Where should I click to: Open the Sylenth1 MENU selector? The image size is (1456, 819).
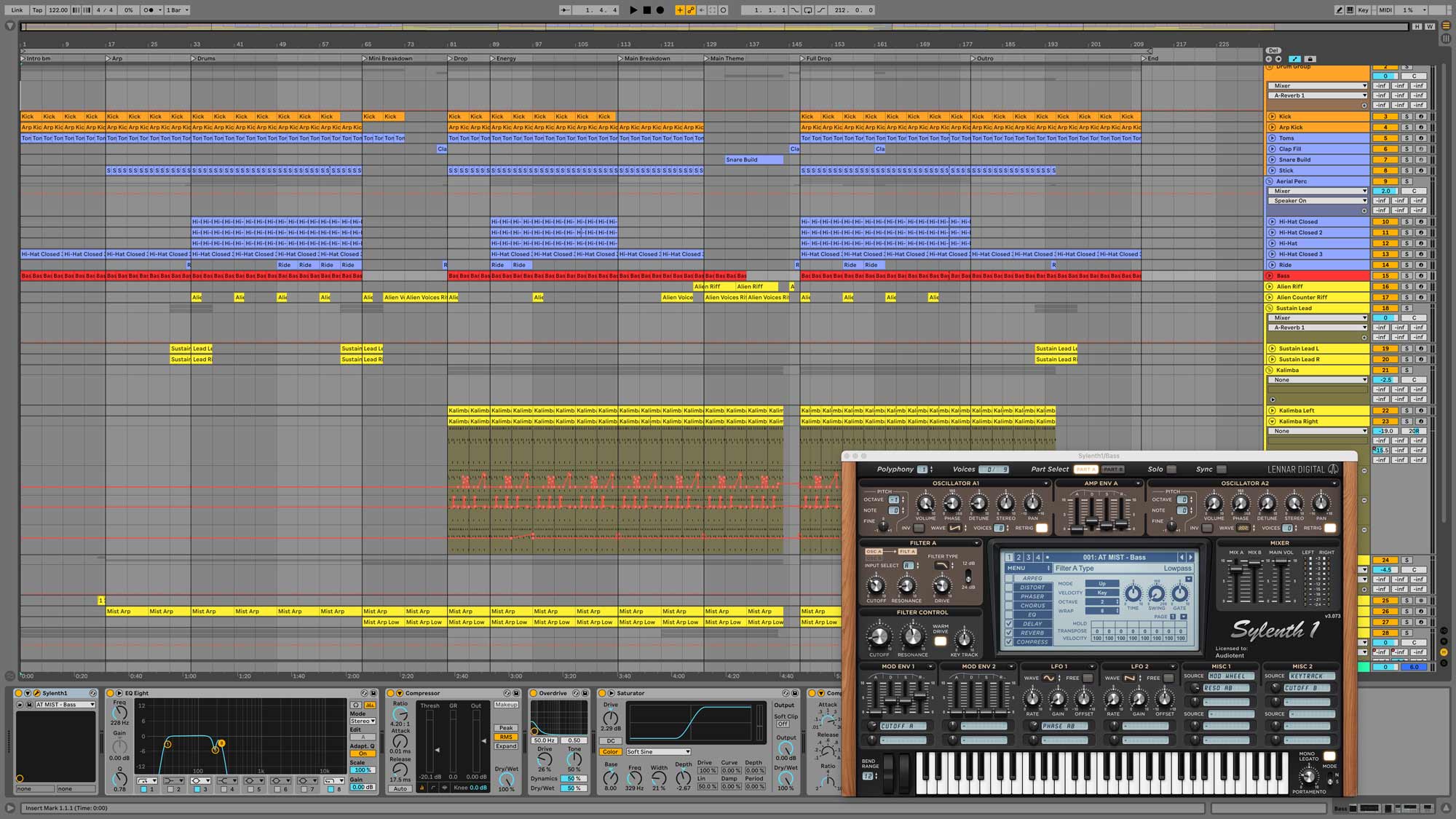point(1028,568)
